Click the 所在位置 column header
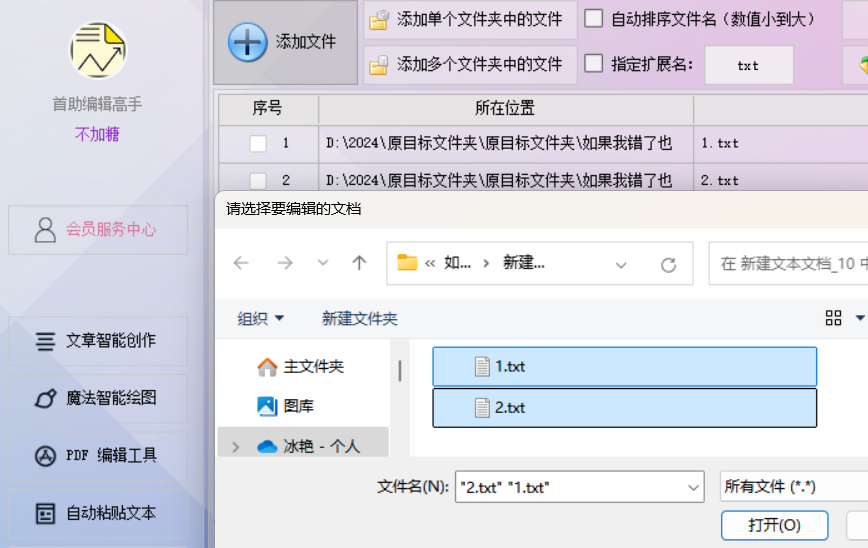The height and width of the screenshot is (548, 868). [505, 109]
